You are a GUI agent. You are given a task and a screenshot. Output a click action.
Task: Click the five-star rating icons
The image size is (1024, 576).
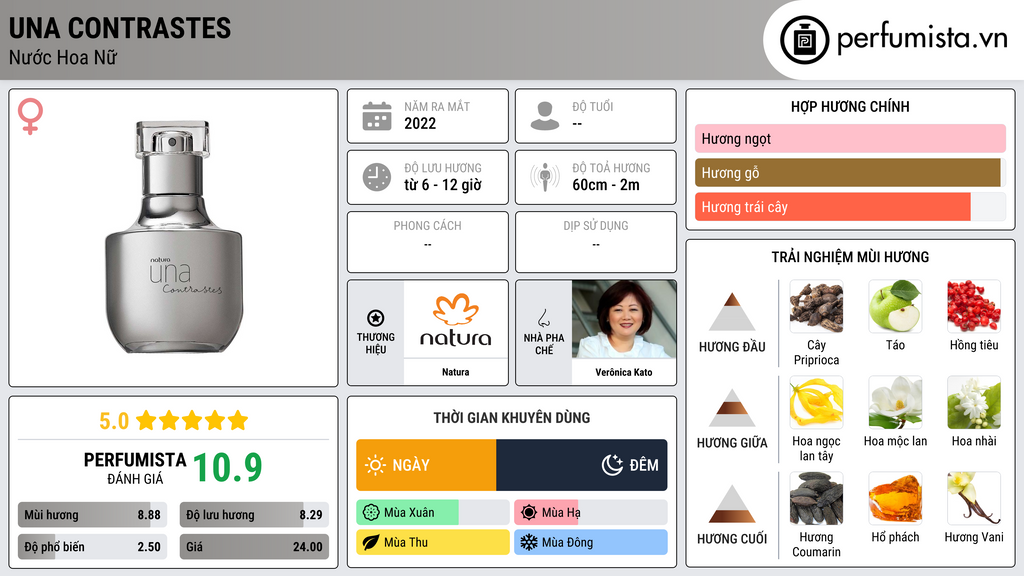pyautogui.click(x=192, y=421)
